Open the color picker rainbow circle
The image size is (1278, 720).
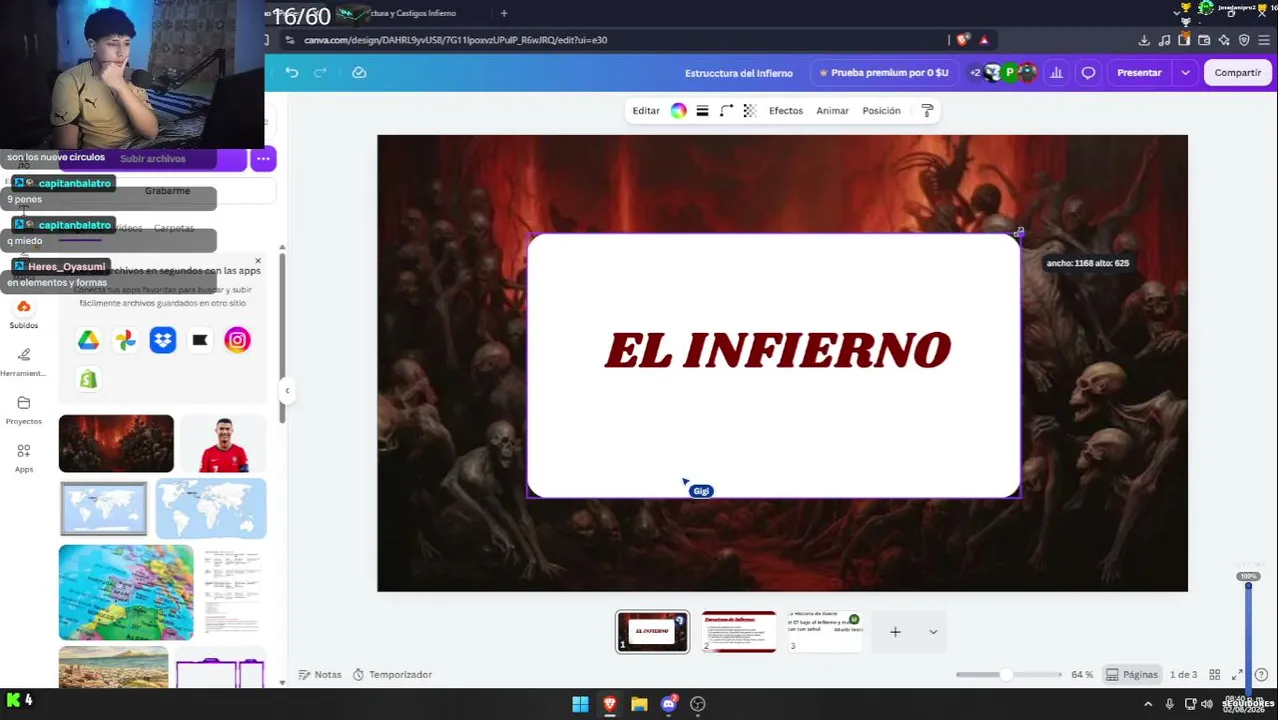[x=679, y=111]
